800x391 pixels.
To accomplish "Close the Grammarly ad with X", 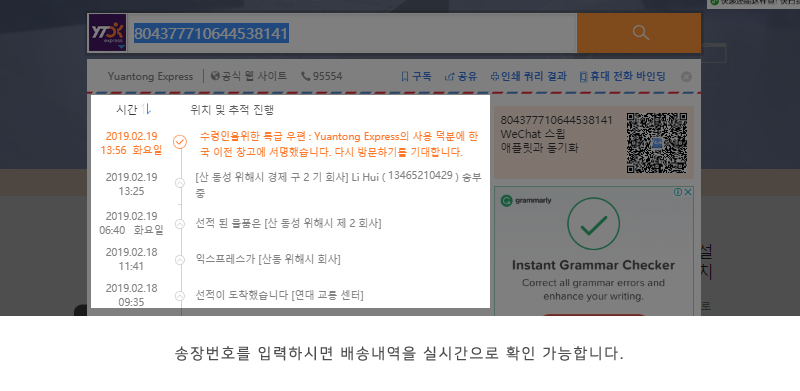I will point(688,192).
